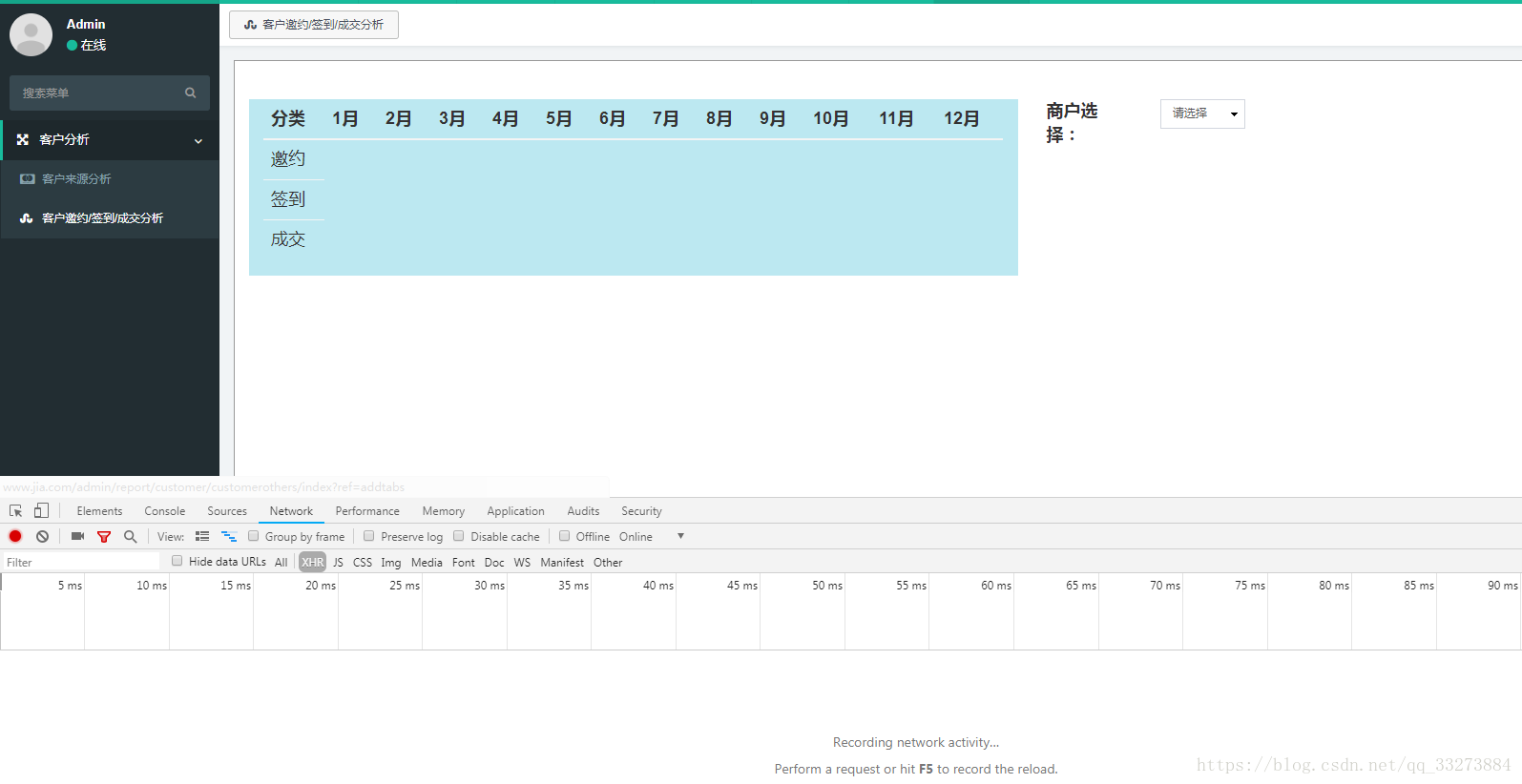Click the 80 ms timeline marker
This screenshot has width=1522, height=784.
(1334, 586)
